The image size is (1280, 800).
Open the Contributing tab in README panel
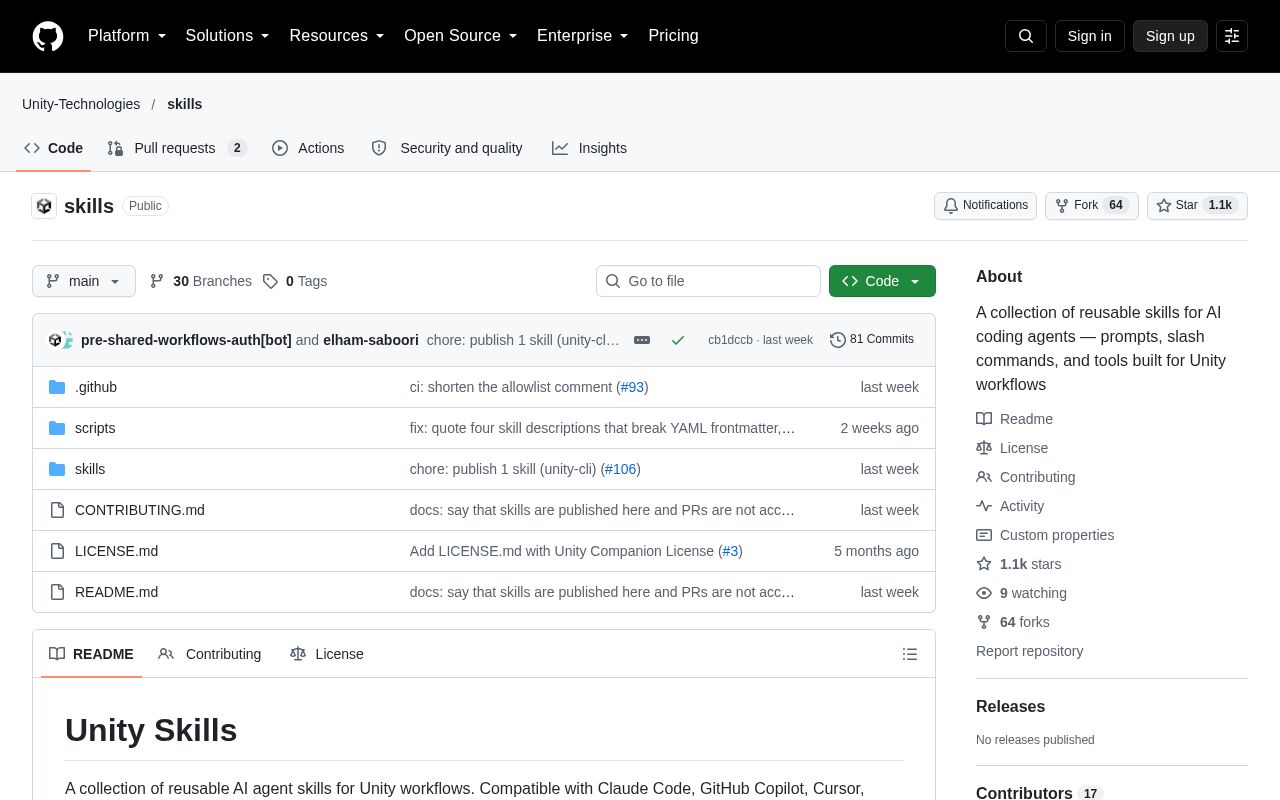[x=210, y=654]
